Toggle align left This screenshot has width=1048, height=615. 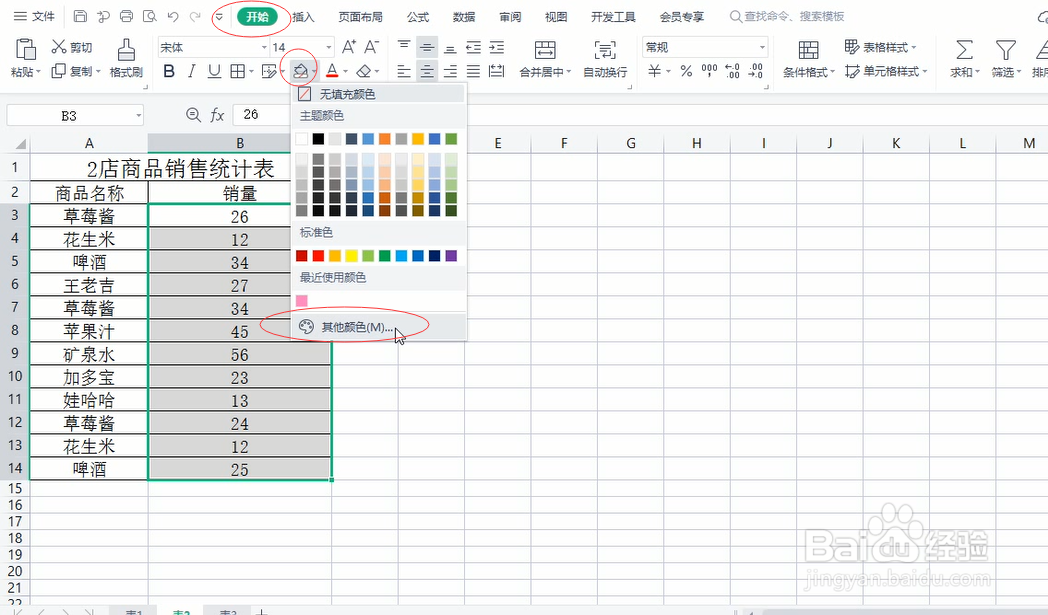404,71
